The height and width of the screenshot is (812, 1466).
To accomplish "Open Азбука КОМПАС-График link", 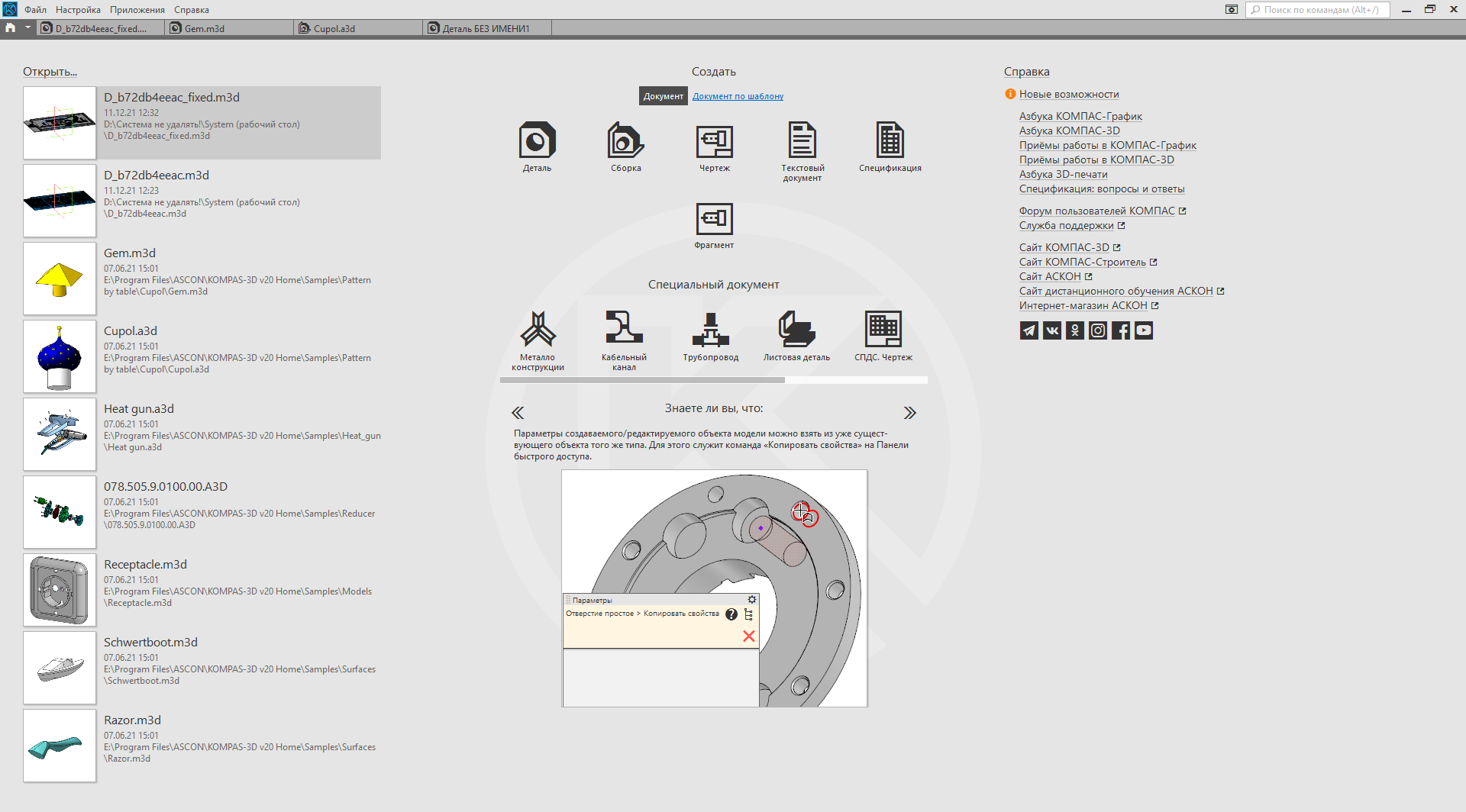I will pyautogui.click(x=1080, y=116).
